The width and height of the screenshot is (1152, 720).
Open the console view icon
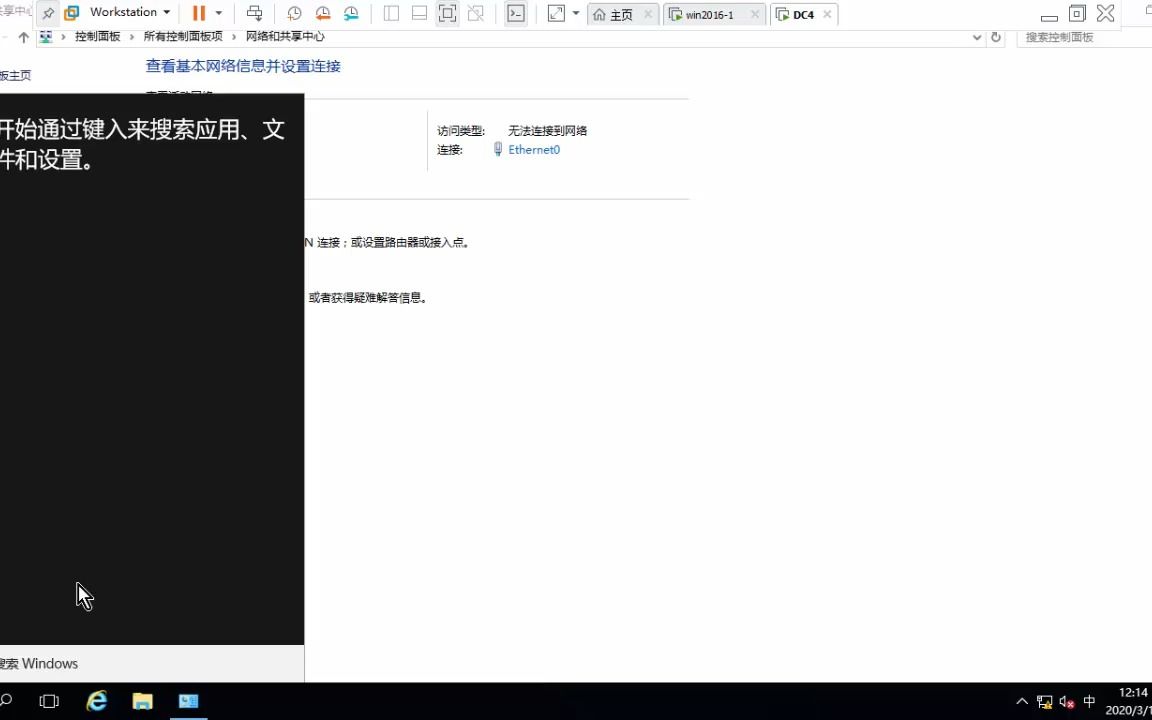pyautogui.click(x=516, y=13)
